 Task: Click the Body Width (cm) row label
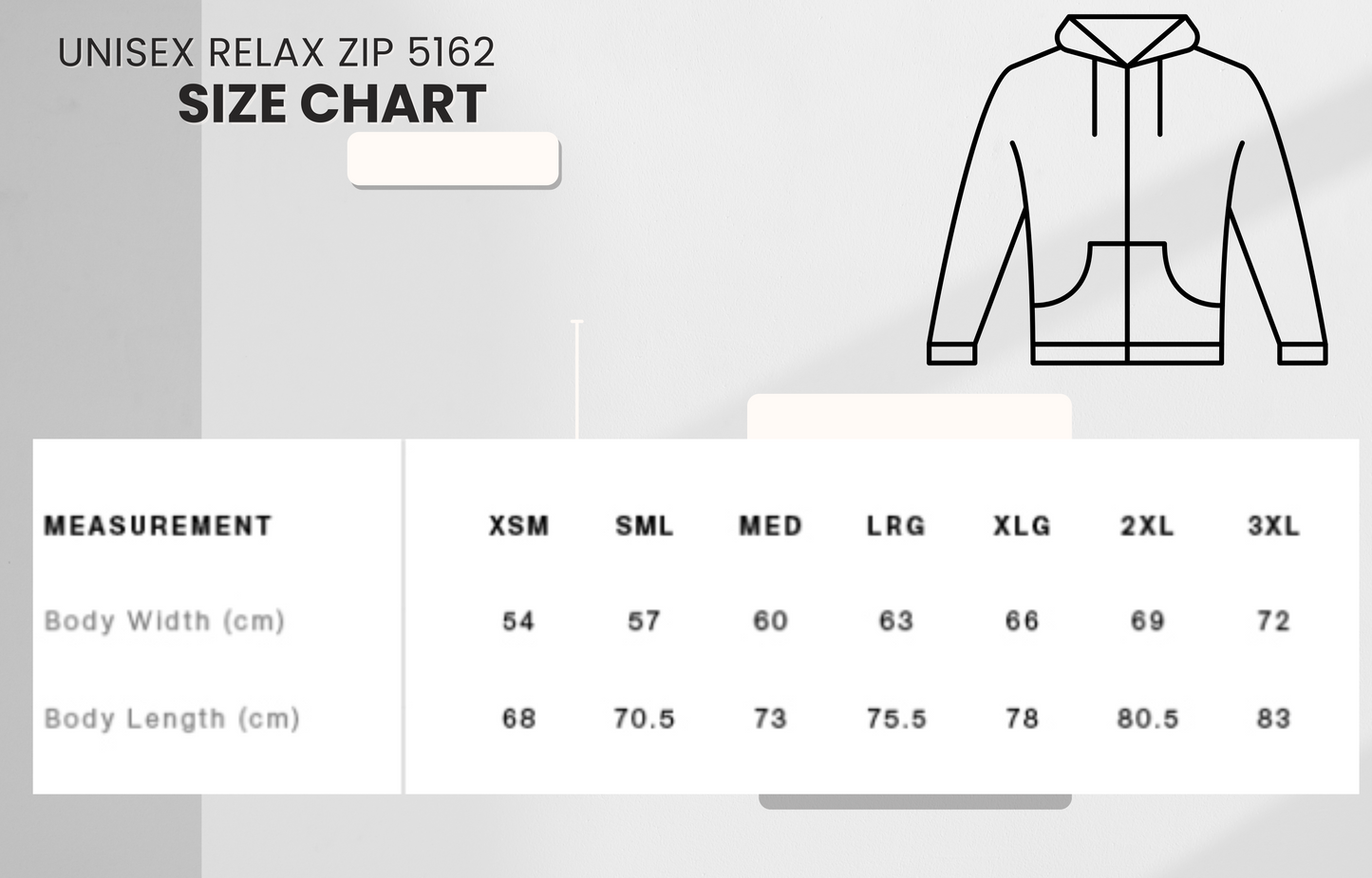tap(164, 621)
